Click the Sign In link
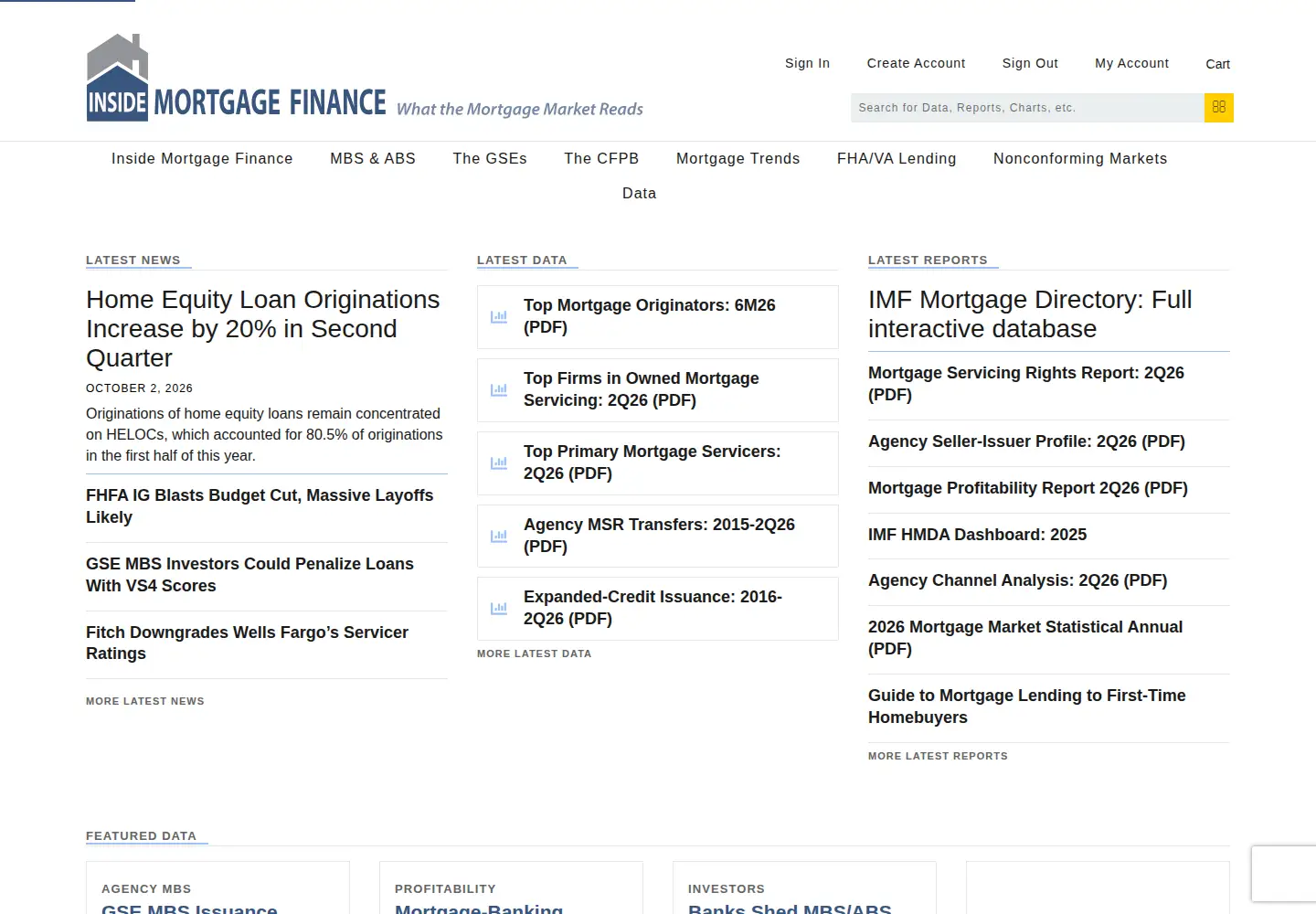 click(x=808, y=63)
